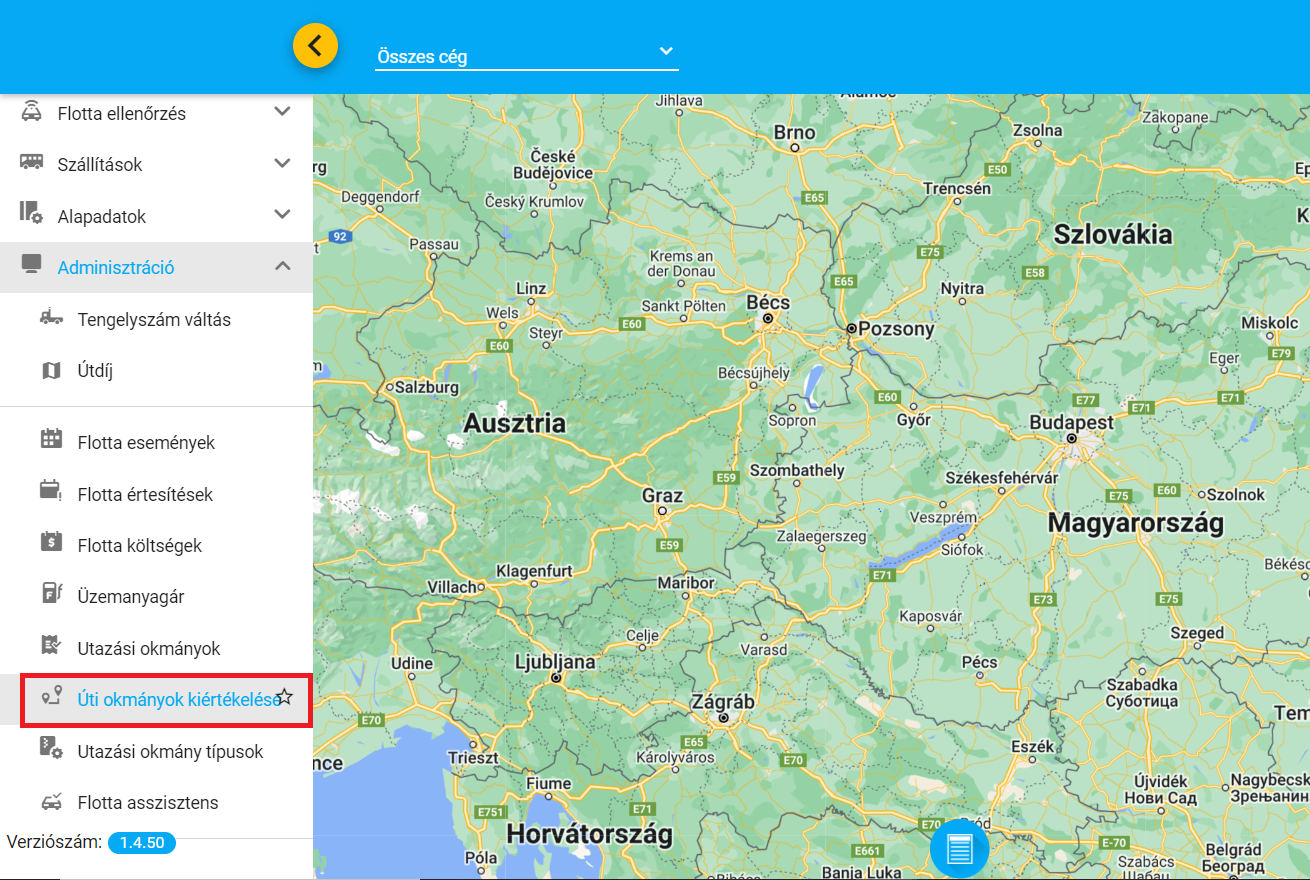Screen dimensions: 1310x880
Task: Open the Összes cég company dropdown
Action: [x=526, y=56]
